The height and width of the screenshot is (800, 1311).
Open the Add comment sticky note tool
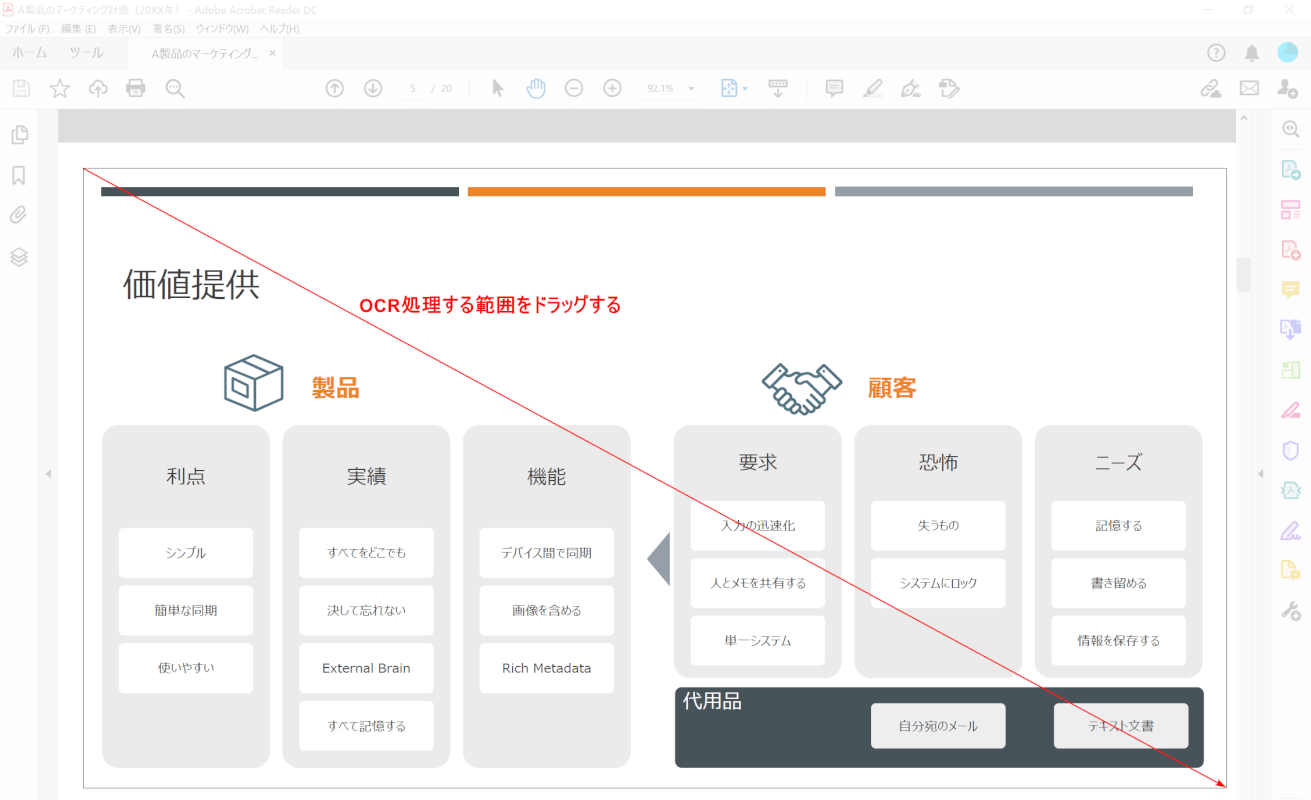point(834,88)
